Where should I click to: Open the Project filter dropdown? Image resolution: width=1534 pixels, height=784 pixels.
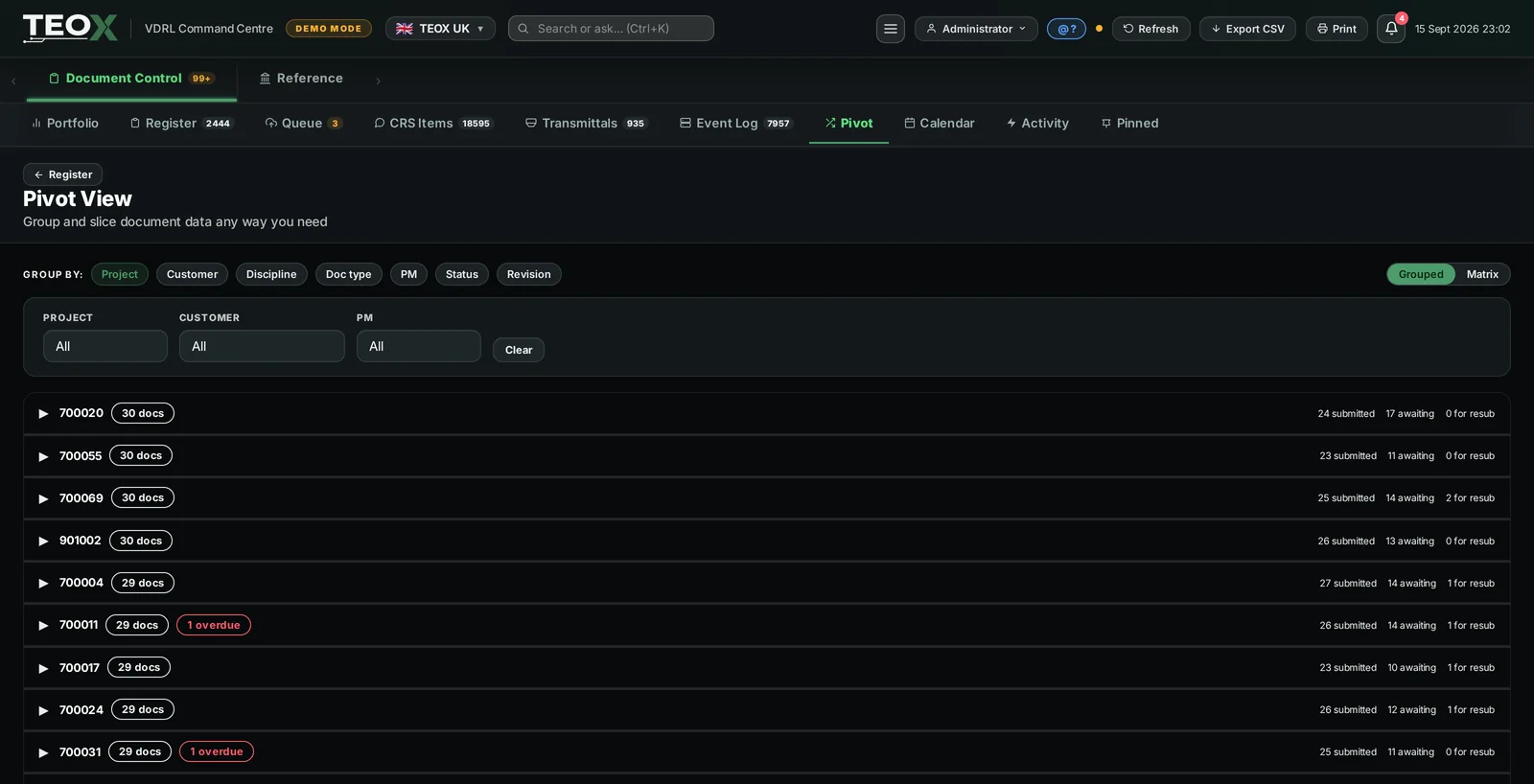coord(105,346)
